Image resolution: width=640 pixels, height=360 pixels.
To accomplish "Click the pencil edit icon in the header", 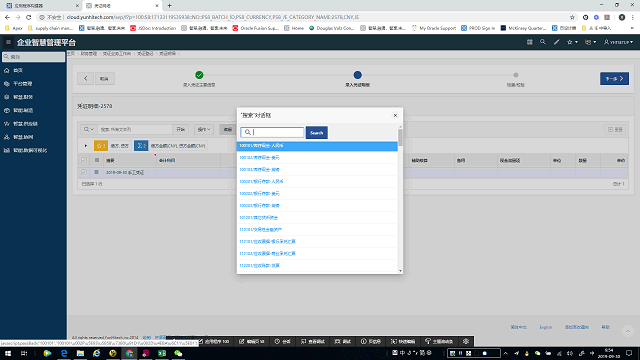I will click(556, 42).
